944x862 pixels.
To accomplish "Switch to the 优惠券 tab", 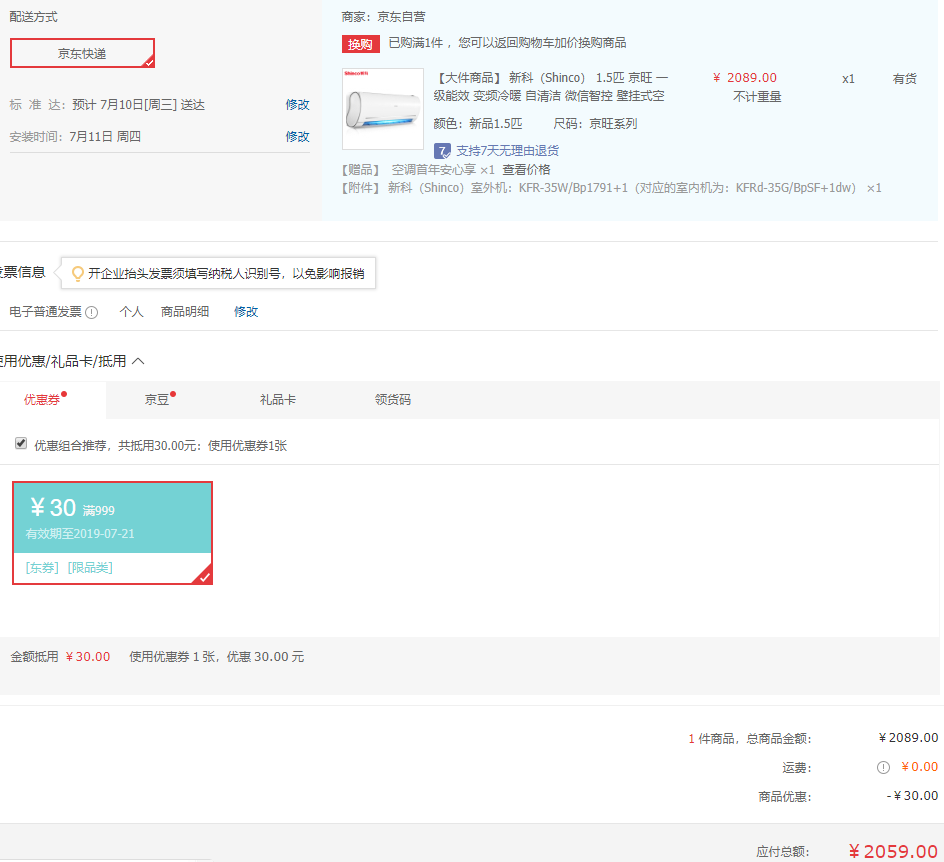I will point(42,400).
